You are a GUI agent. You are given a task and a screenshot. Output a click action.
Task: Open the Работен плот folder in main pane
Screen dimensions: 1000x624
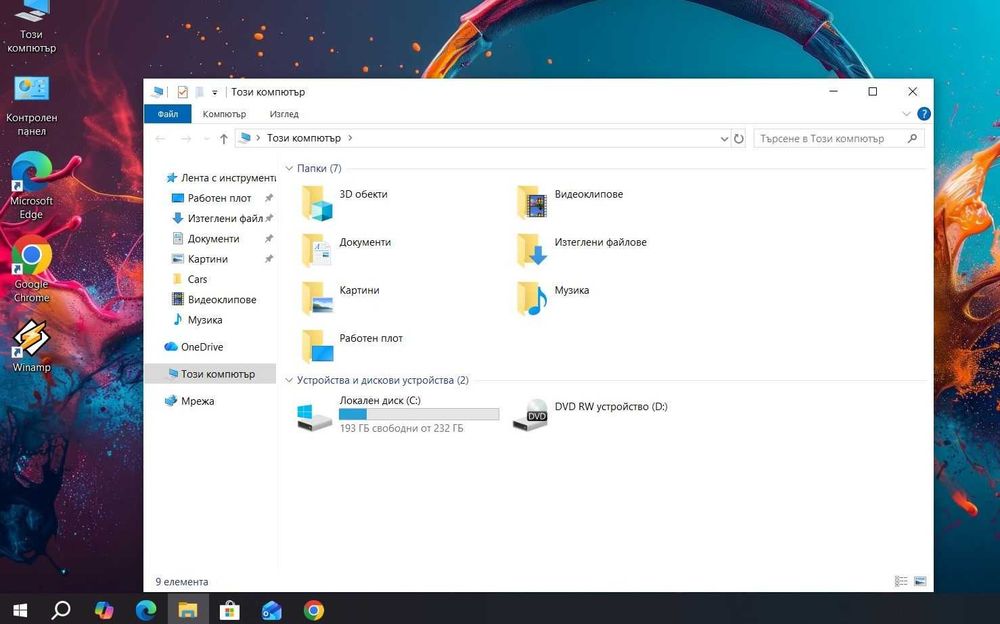tap(352, 346)
